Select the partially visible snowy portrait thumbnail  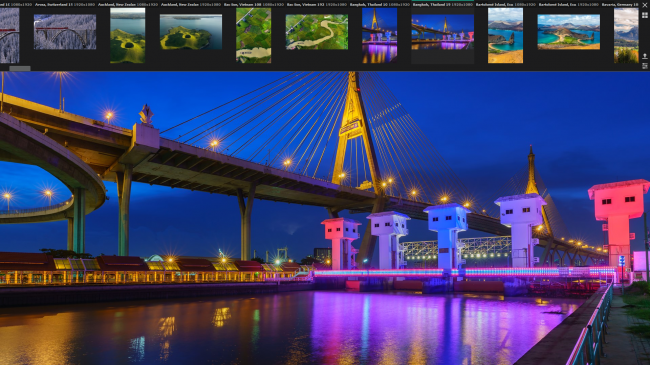[10, 36]
